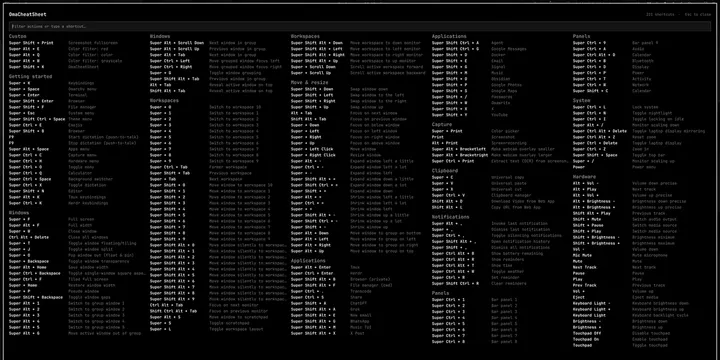Select the 'Background switcher' shortcut row
The image size is (720, 360).
click(77, 179)
